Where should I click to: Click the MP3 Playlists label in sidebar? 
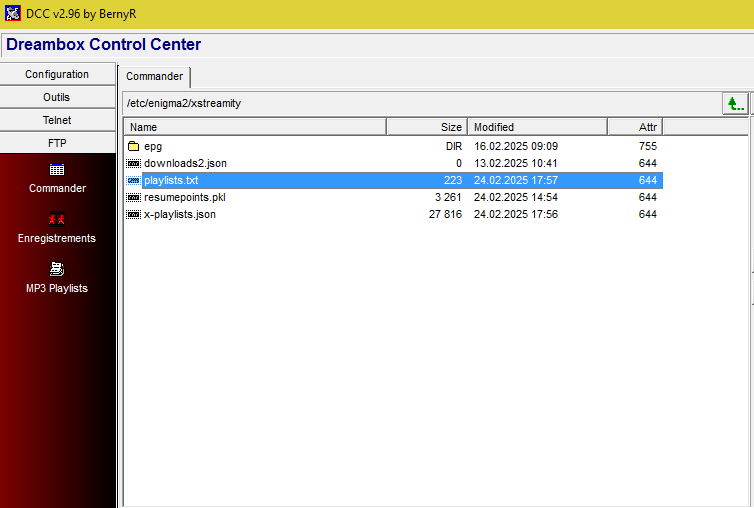57,288
